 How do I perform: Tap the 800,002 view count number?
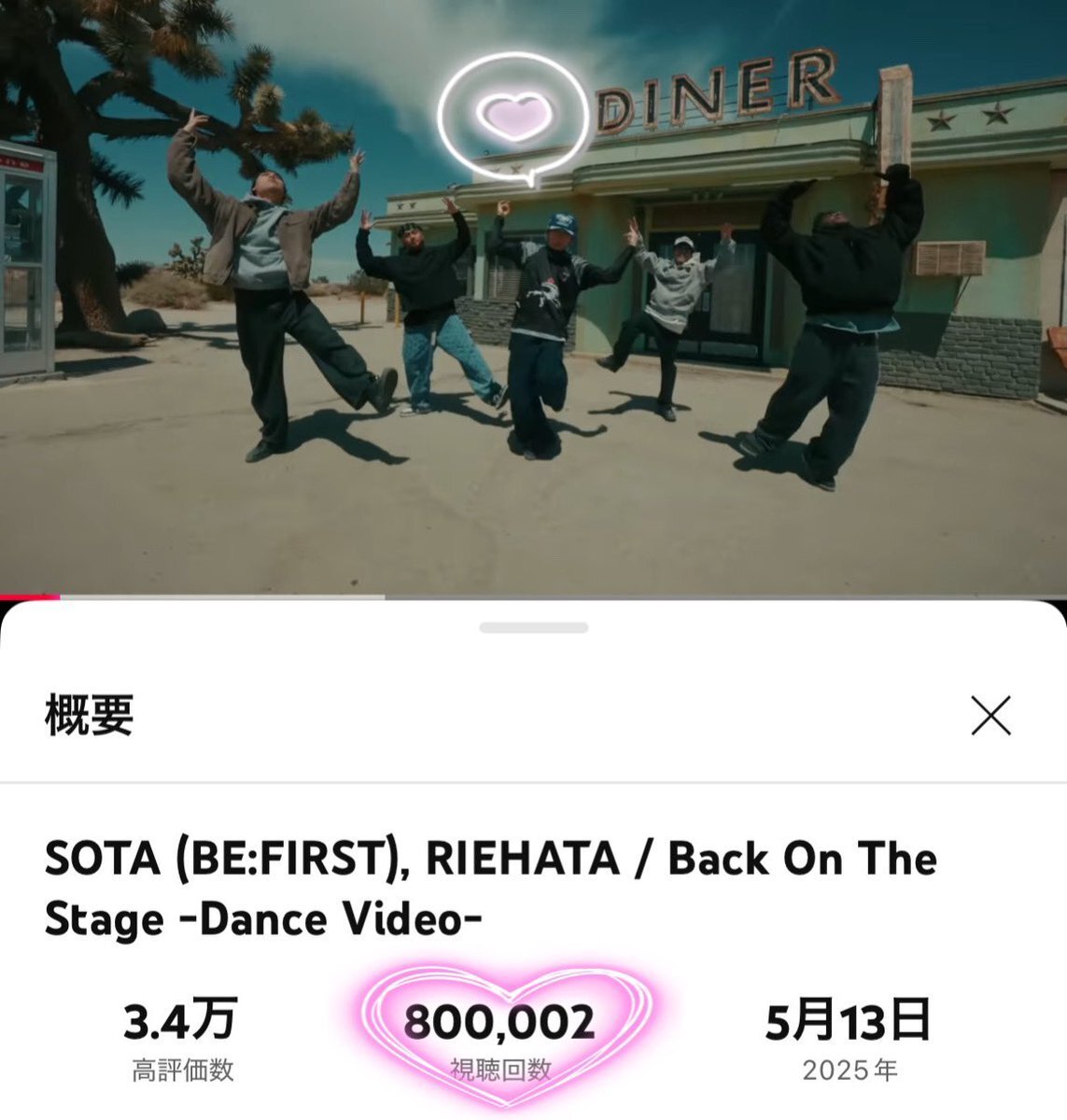click(x=499, y=1022)
